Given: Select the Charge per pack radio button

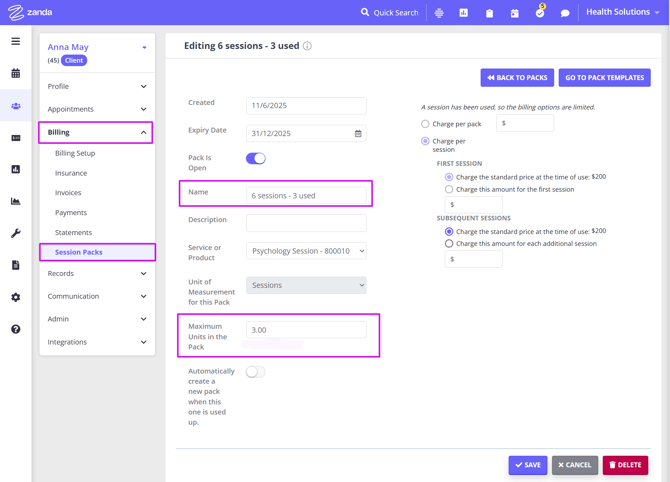Looking at the screenshot, I should click(425, 124).
